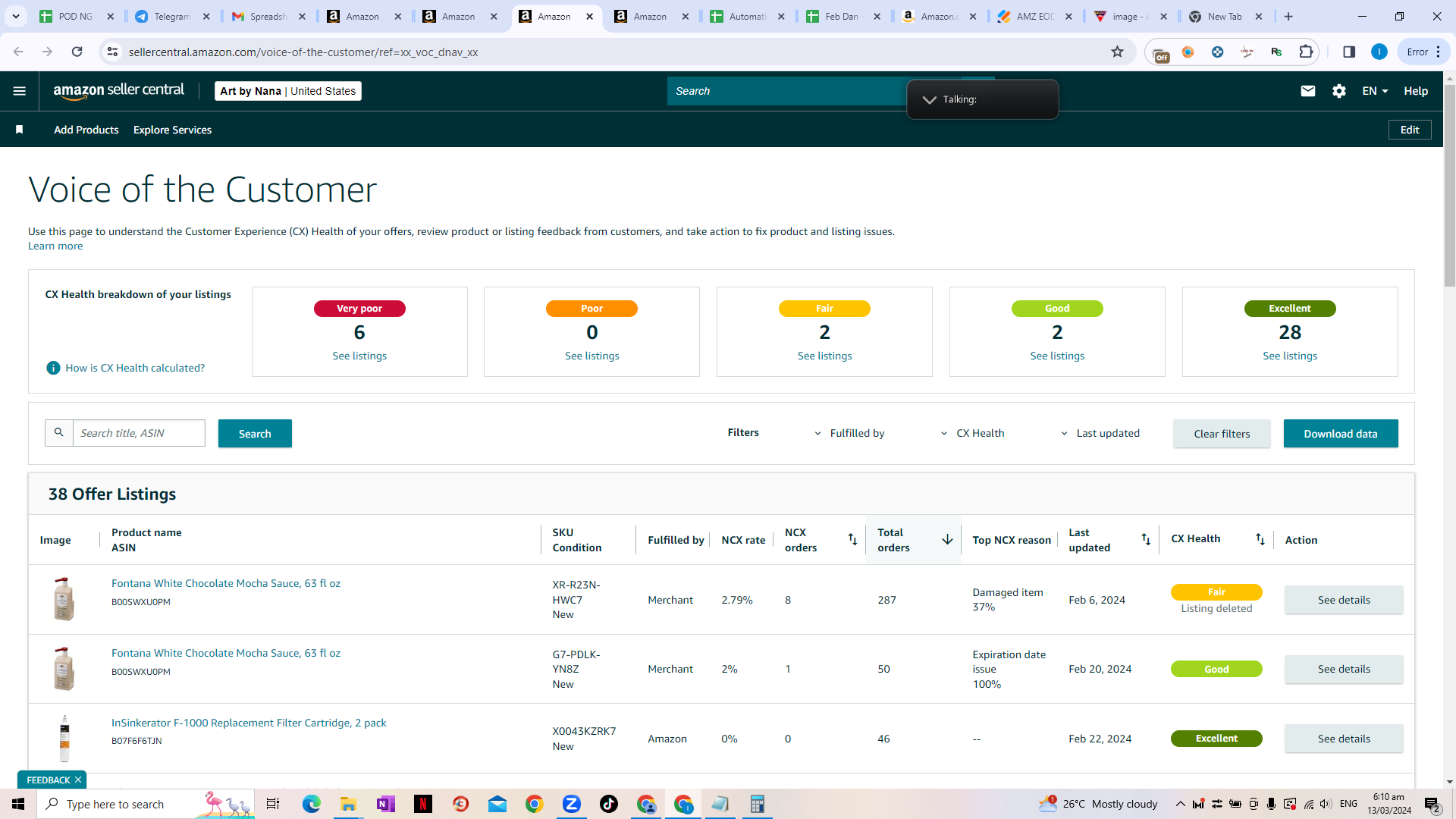Click the teal Search button for listings
This screenshot has width=1456, height=819.
pyautogui.click(x=255, y=434)
